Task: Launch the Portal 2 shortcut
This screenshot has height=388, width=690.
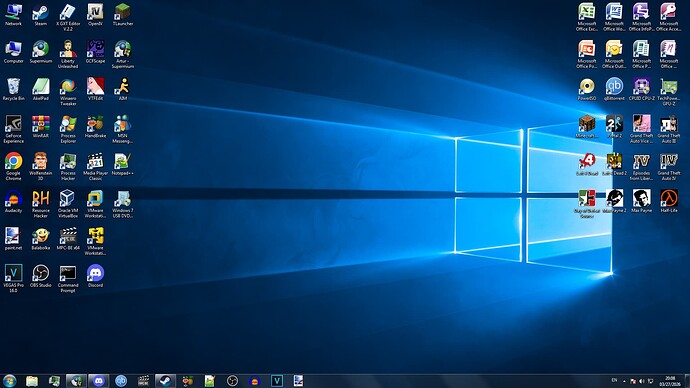Action: [x=614, y=127]
